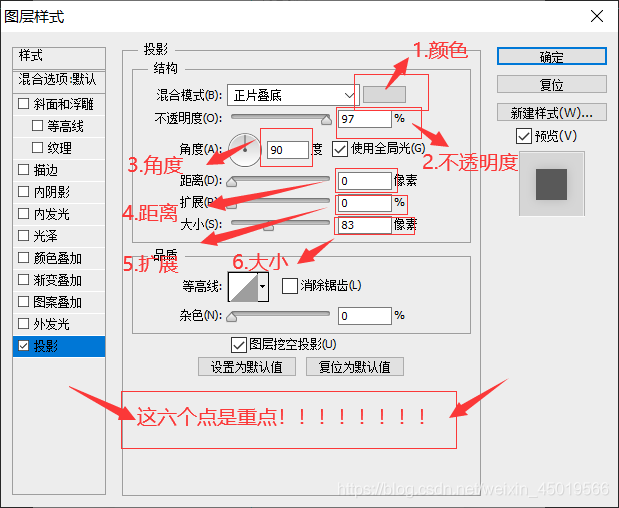Click 复位为默认值 button
This screenshot has height=508, width=619.
pyautogui.click(x=355, y=367)
